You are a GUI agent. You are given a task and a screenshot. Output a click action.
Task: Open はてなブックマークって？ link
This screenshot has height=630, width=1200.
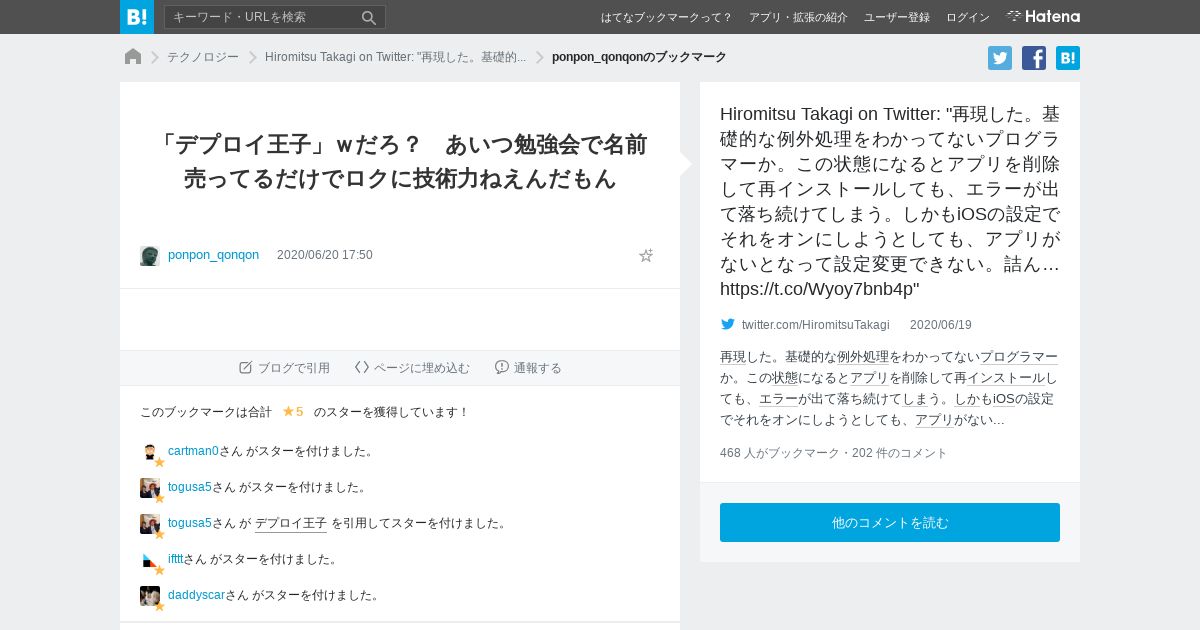tap(666, 17)
